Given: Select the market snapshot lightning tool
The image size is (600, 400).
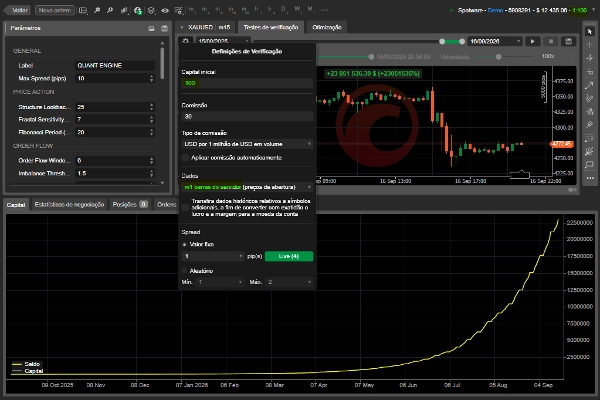Looking at the screenshot, I should tap(590, 58).
